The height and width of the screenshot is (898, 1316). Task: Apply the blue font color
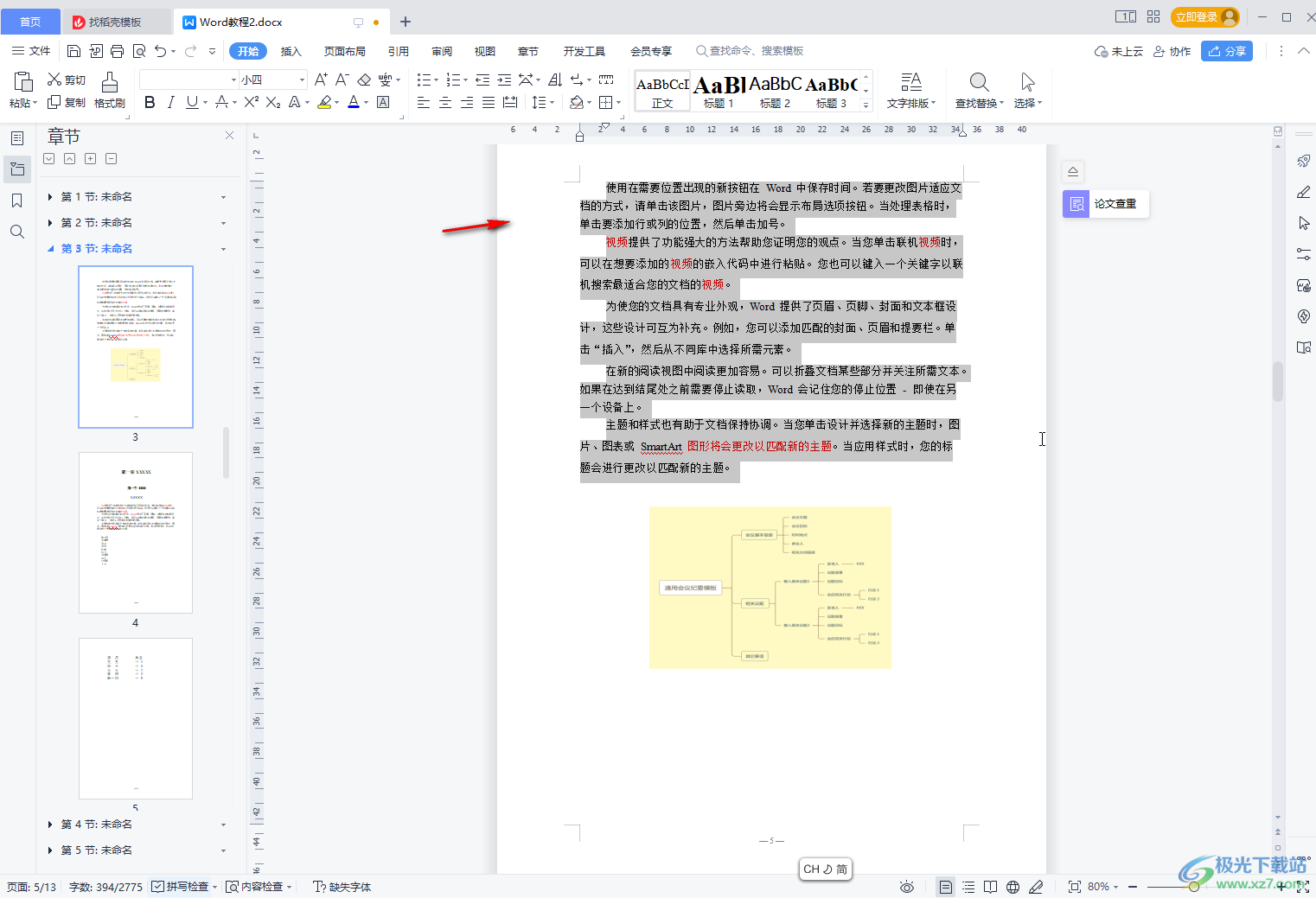pyautogui.click(x=354, y=102)
